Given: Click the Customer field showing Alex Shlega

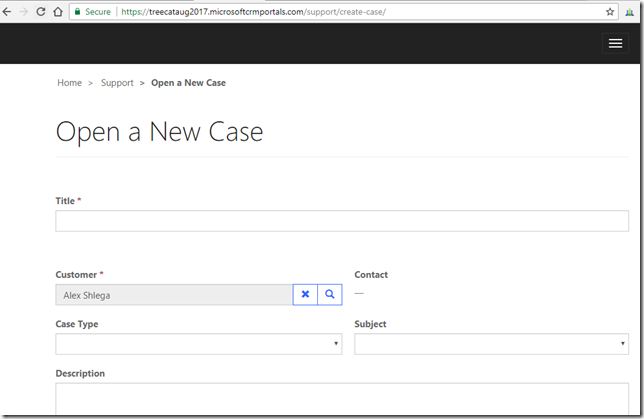Looking at the screenshot, I should 173,295.
